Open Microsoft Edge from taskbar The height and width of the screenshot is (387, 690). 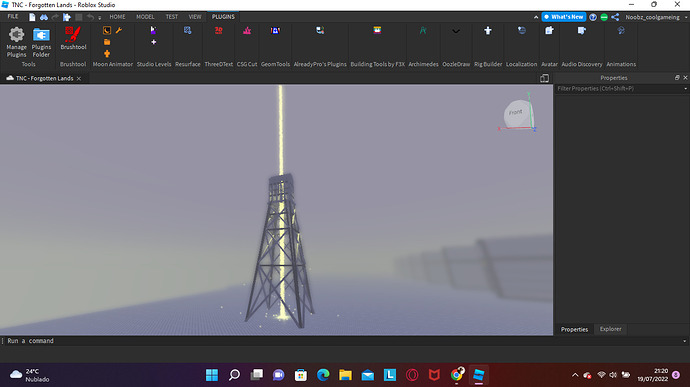323,375
